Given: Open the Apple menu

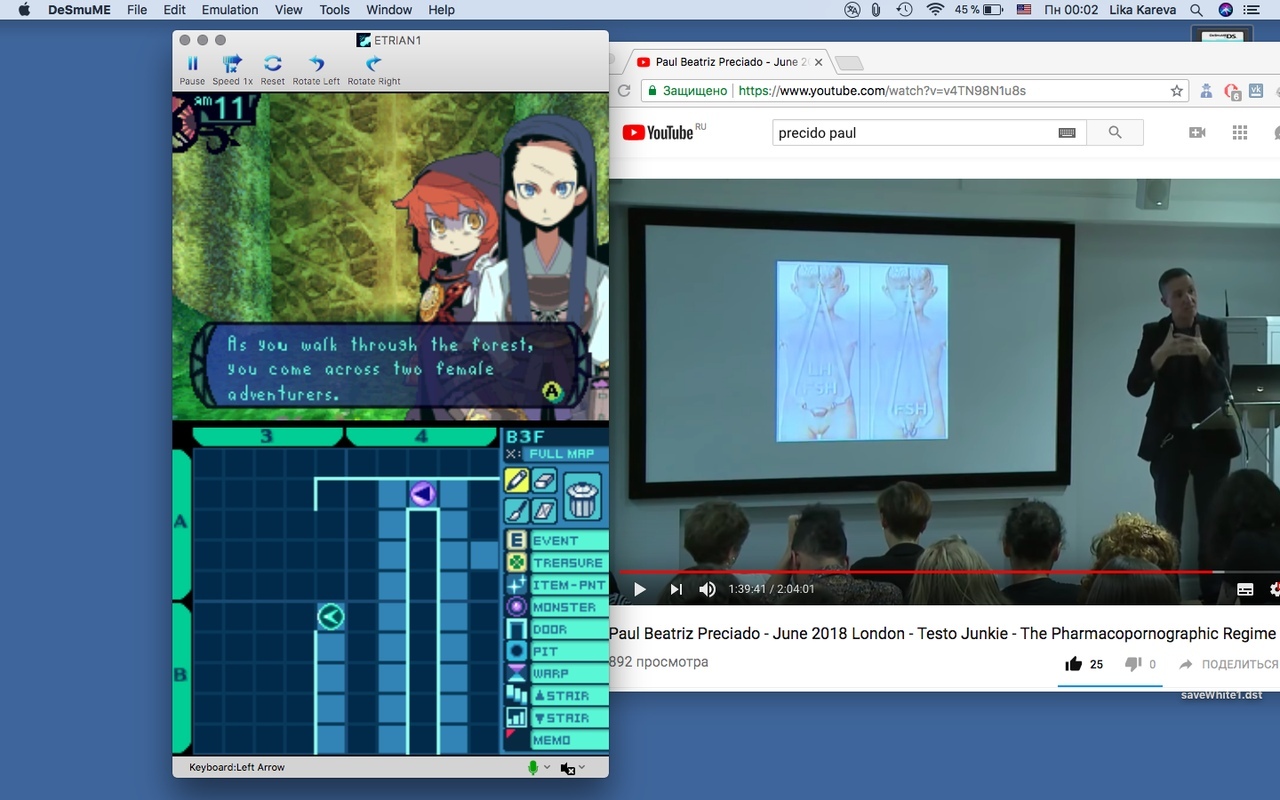Looking at the screenshot, I should click(25, 10).
